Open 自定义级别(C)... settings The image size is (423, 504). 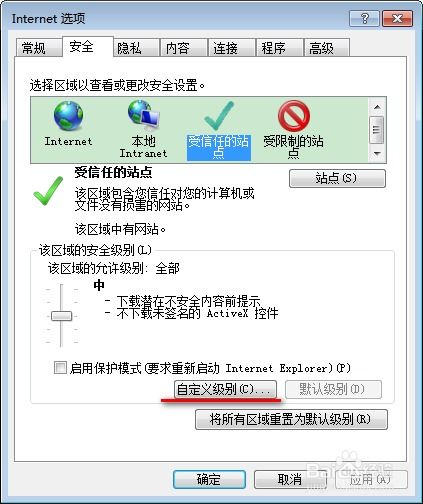pyautogui.click(x=225, y=389)
